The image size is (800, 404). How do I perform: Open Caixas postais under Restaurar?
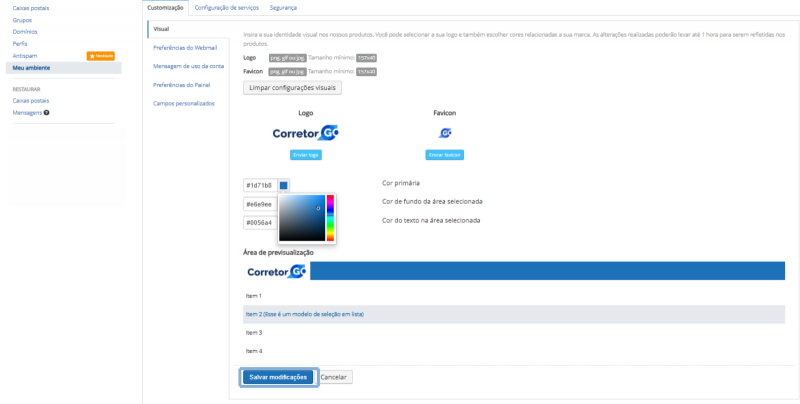tap(31, 100)
